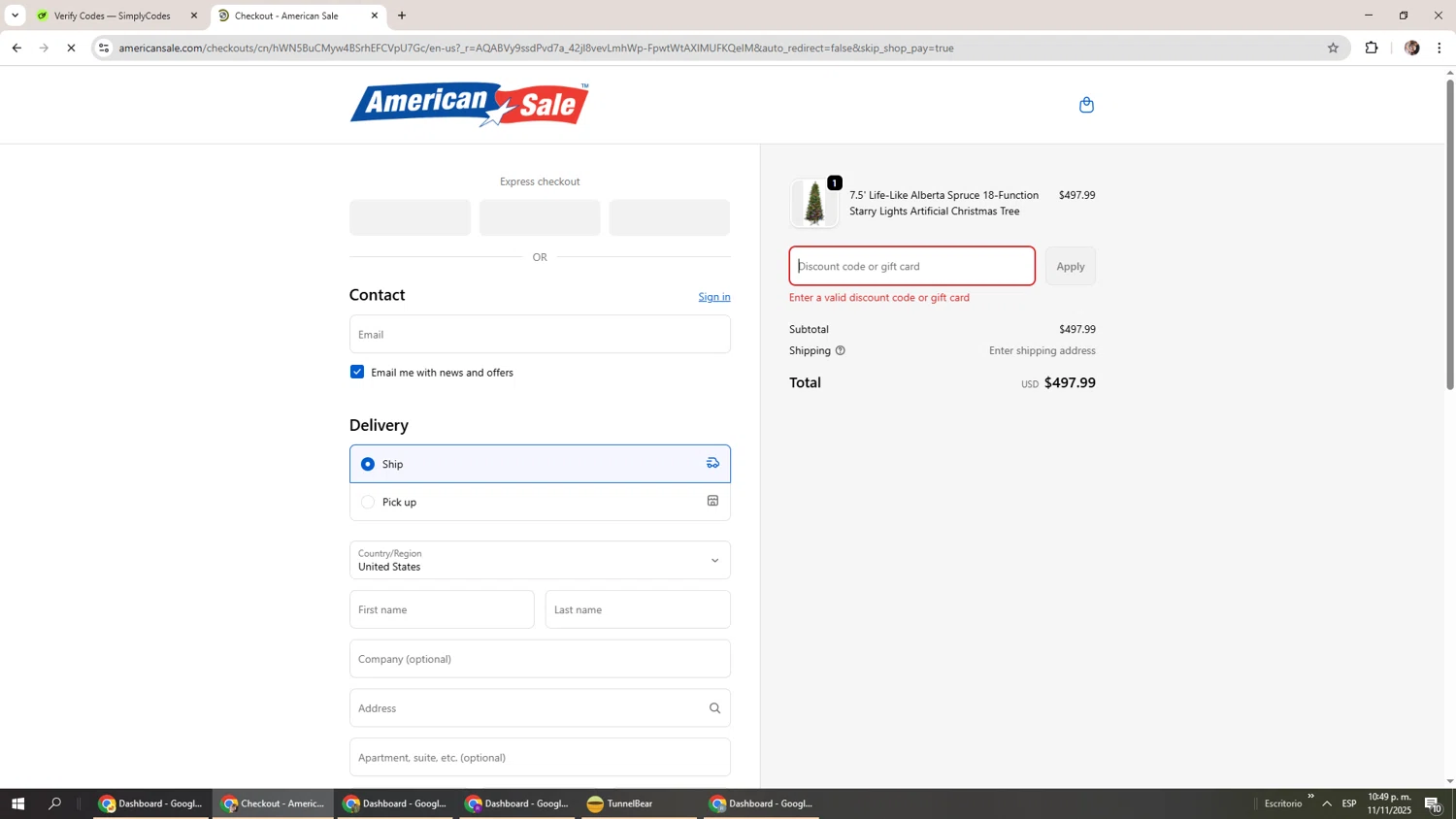This screenshot has width=1456, height=819.
Task: Click the 'Enter a valid discount code' error
Action: (879, 298)
